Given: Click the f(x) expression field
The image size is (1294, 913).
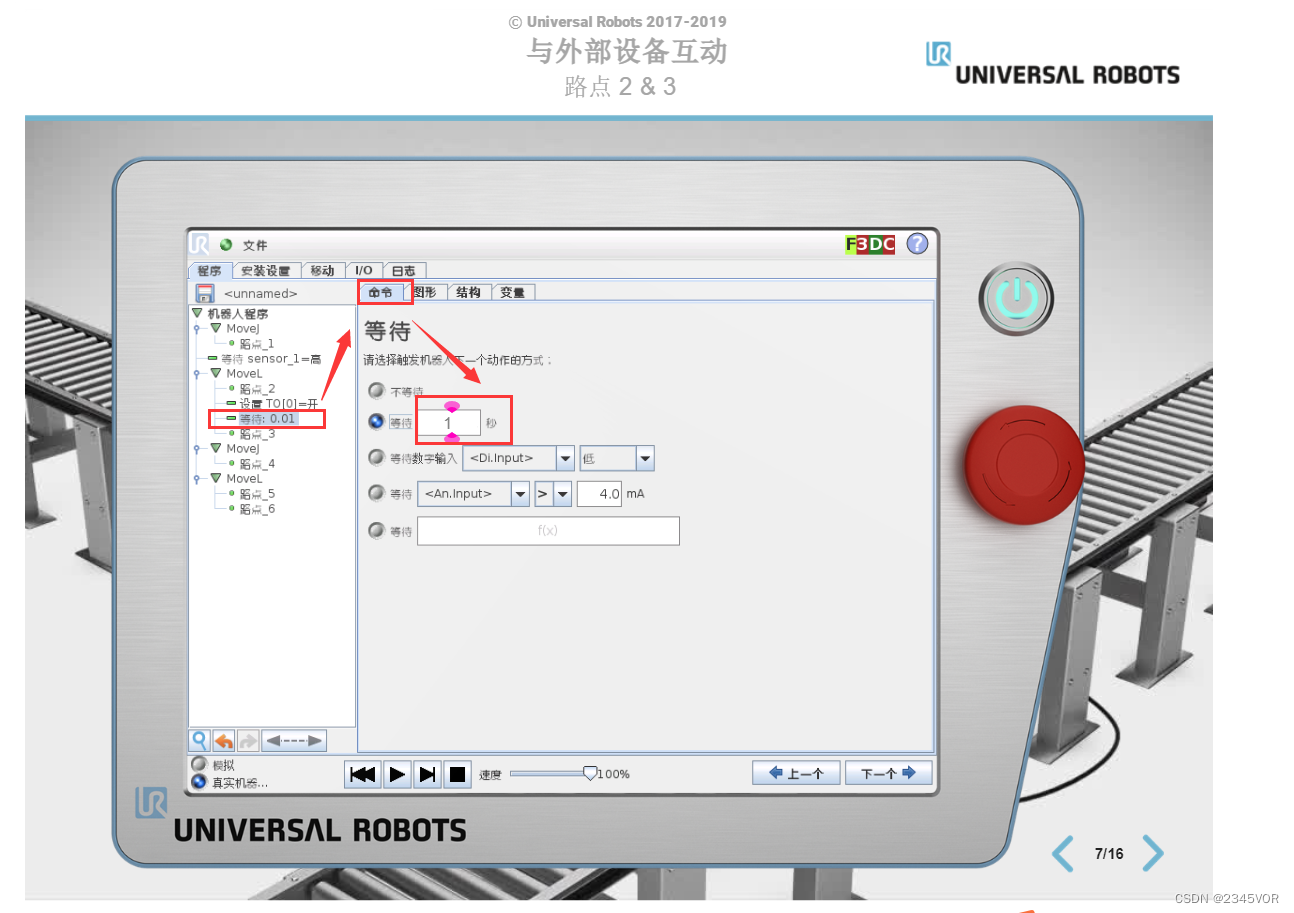Looking at the screenshot, I should coord(548,531).
